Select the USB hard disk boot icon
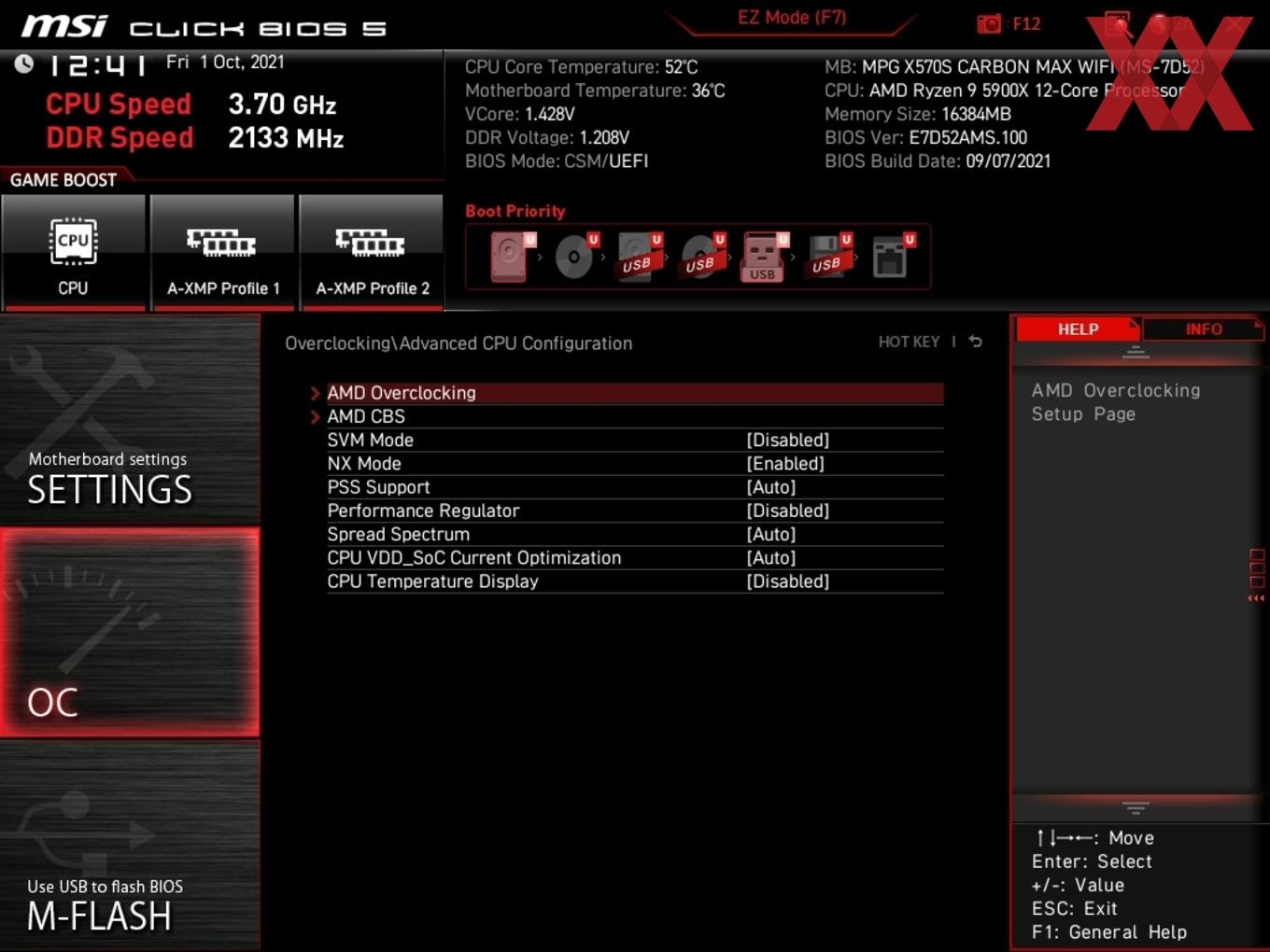The height and width of the screenshot is (952, 1270). (x=640, y=257)
